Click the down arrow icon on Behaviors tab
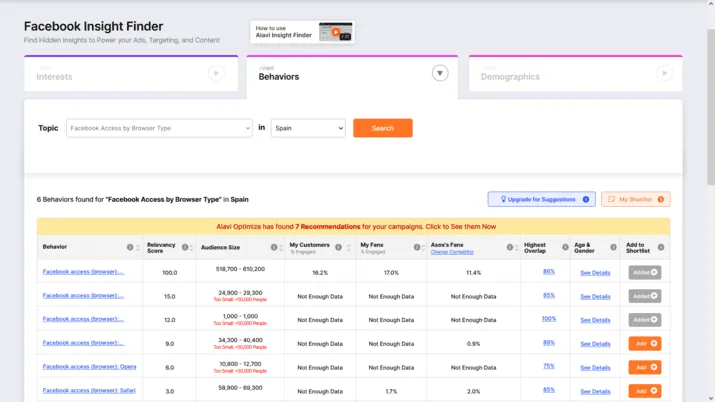 coord(440,73)
